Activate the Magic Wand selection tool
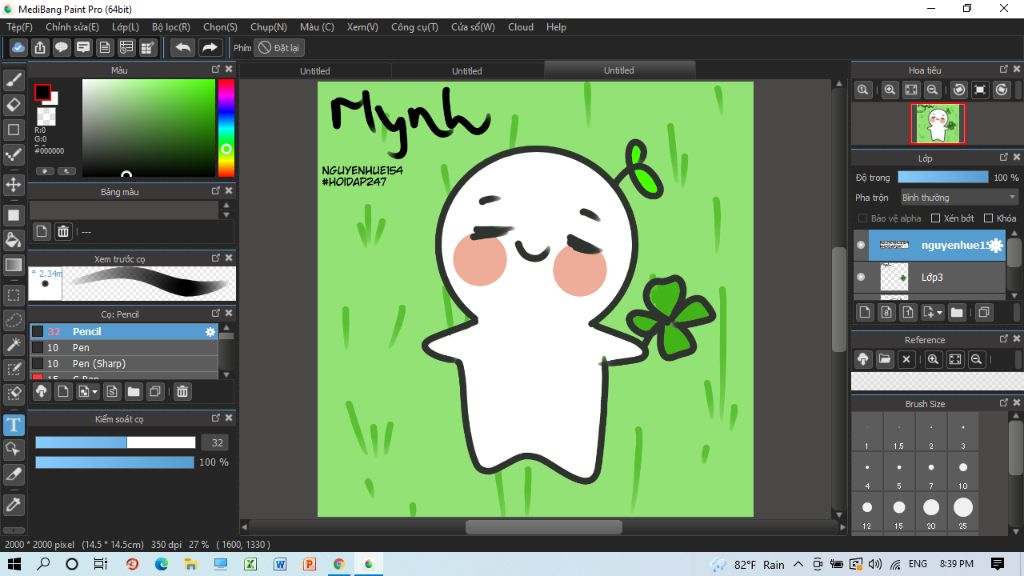This screenshot has height=576, width=1024. click(14, 345)
